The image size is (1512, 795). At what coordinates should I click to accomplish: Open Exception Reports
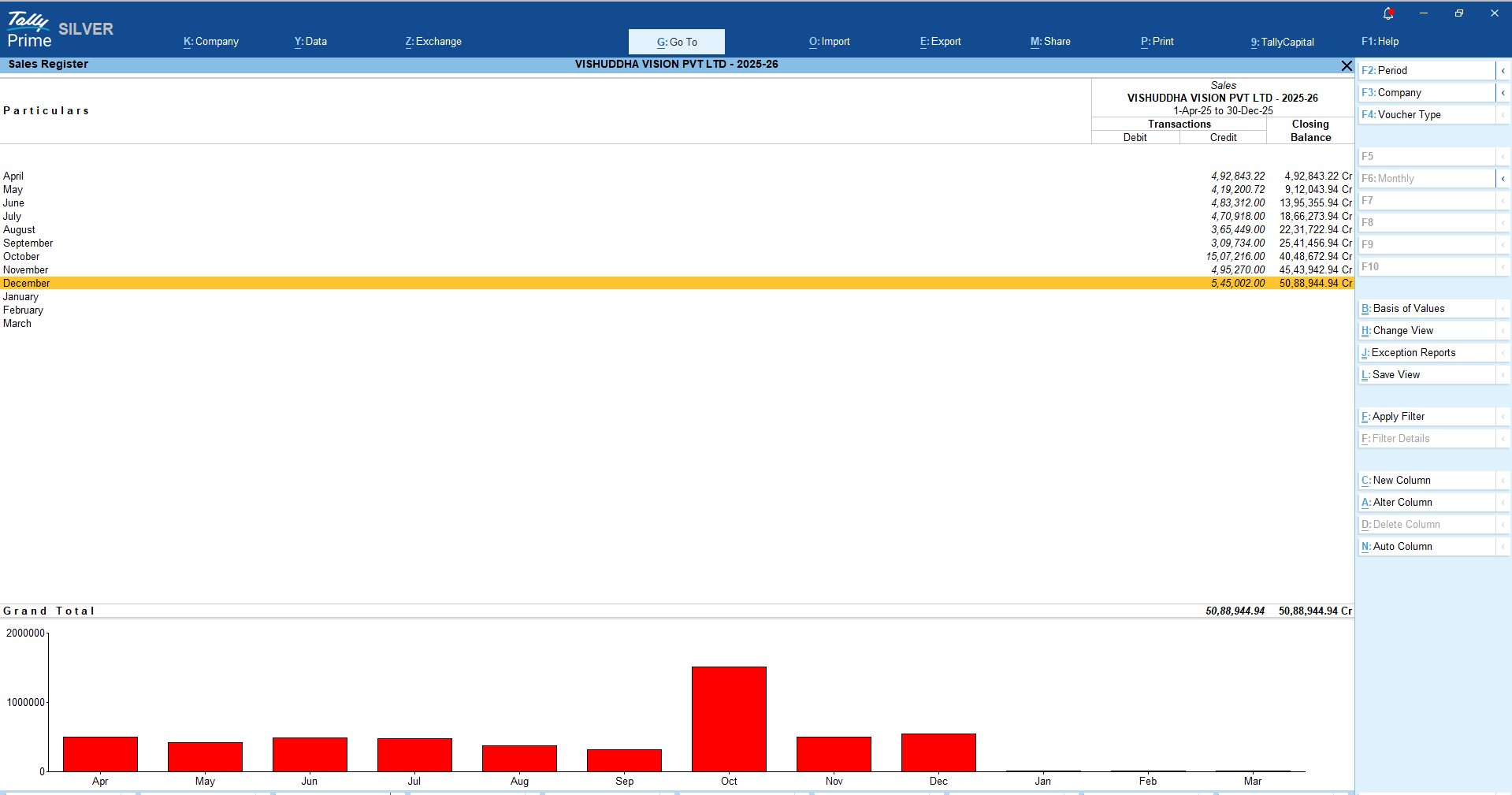coord(1426,353)
